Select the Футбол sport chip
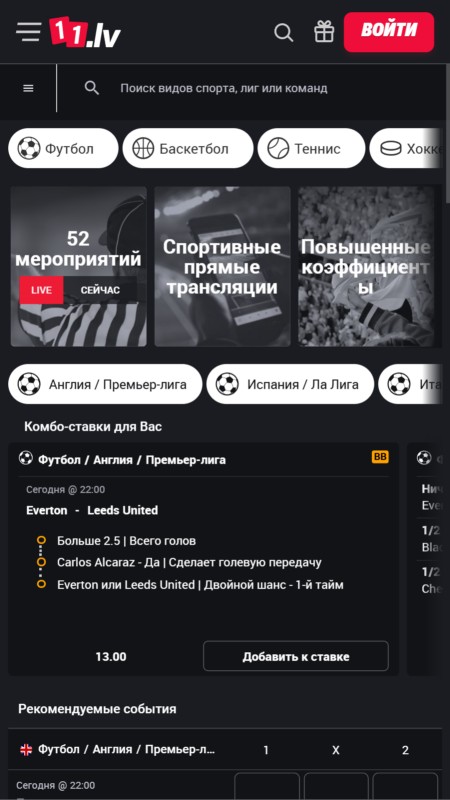 [x=63, y=148]
